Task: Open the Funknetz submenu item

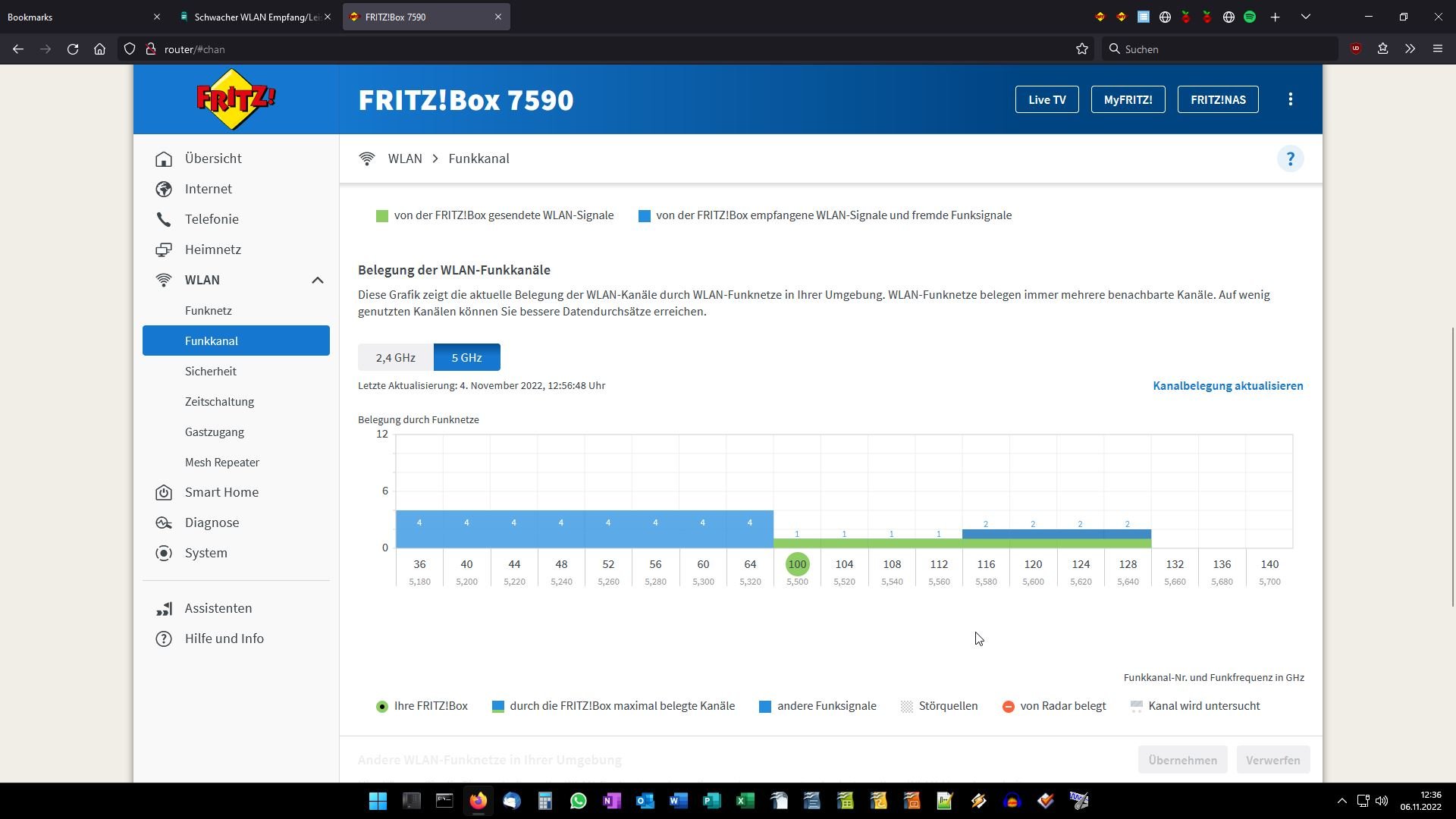Action: coord(208,310)
